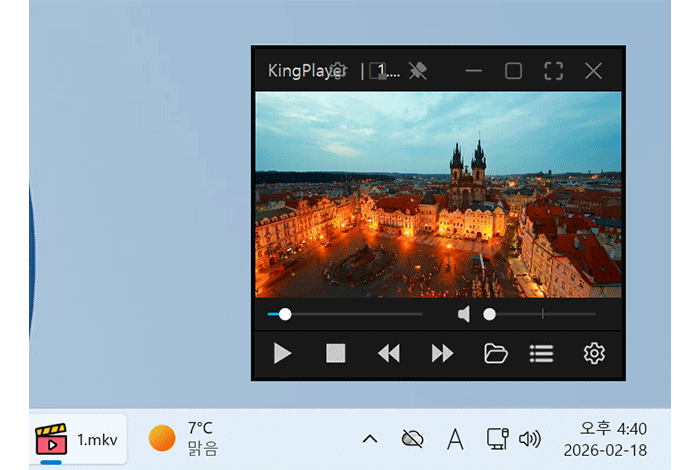
Task: Maximize the KingPlayer window
Action: [x=513, y=71]
